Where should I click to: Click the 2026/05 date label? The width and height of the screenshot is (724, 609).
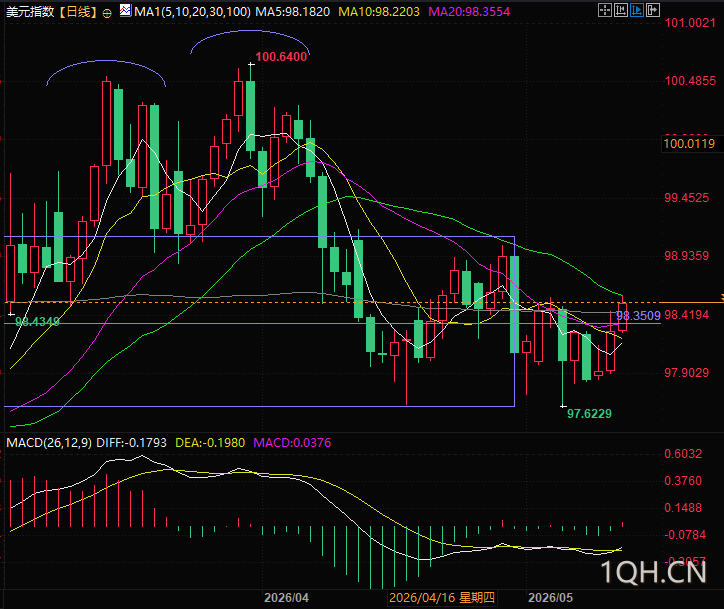550,598
